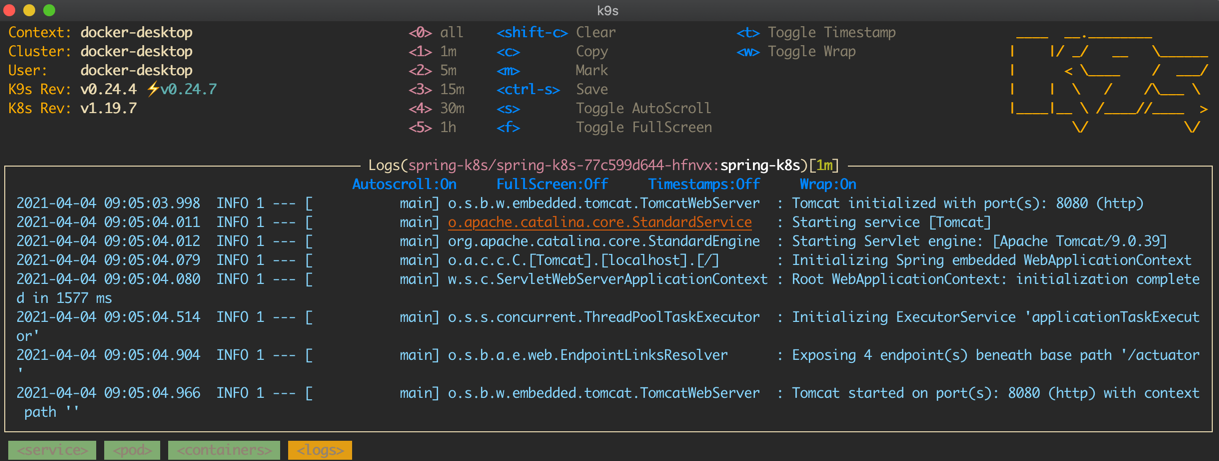
Task: Go to the <containers> breadcrumb
Action: 224,450
